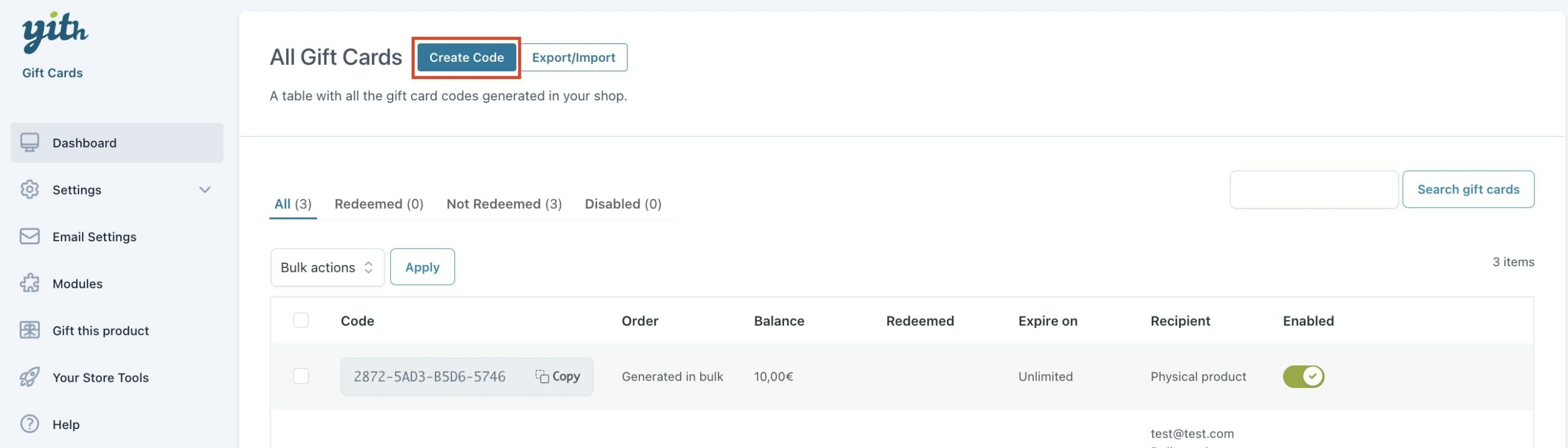
Task: Select checkbox for code 2872-5AD3-B5D6-5746
Action: pos(301,376)
